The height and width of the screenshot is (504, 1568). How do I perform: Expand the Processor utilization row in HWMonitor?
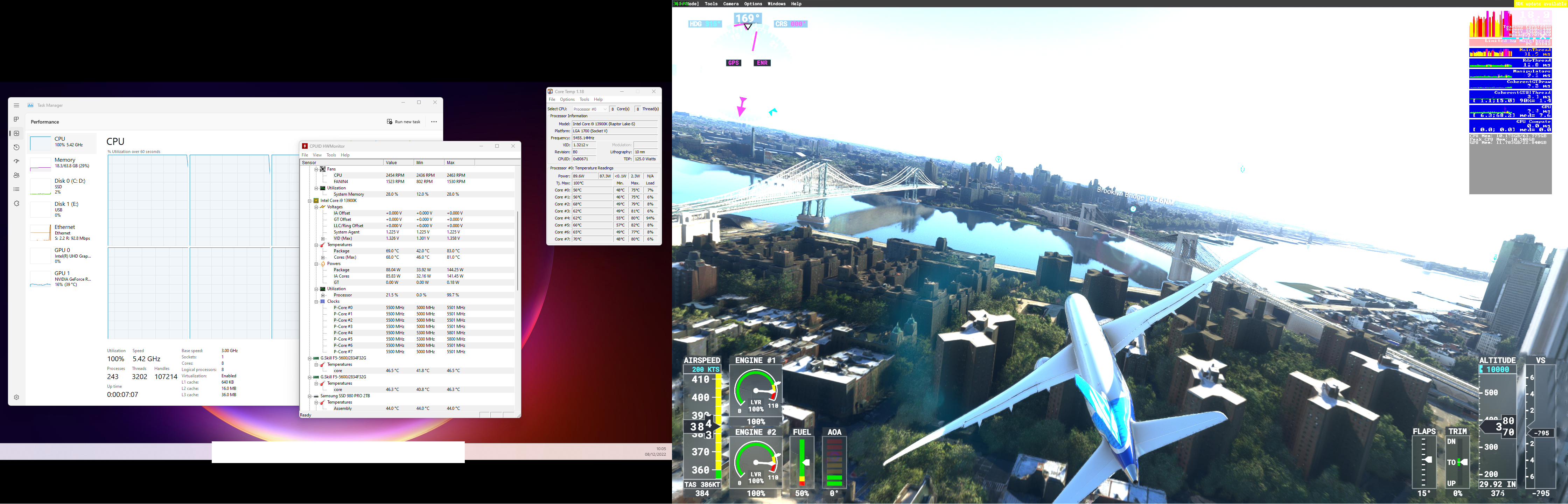pos(323,295)
